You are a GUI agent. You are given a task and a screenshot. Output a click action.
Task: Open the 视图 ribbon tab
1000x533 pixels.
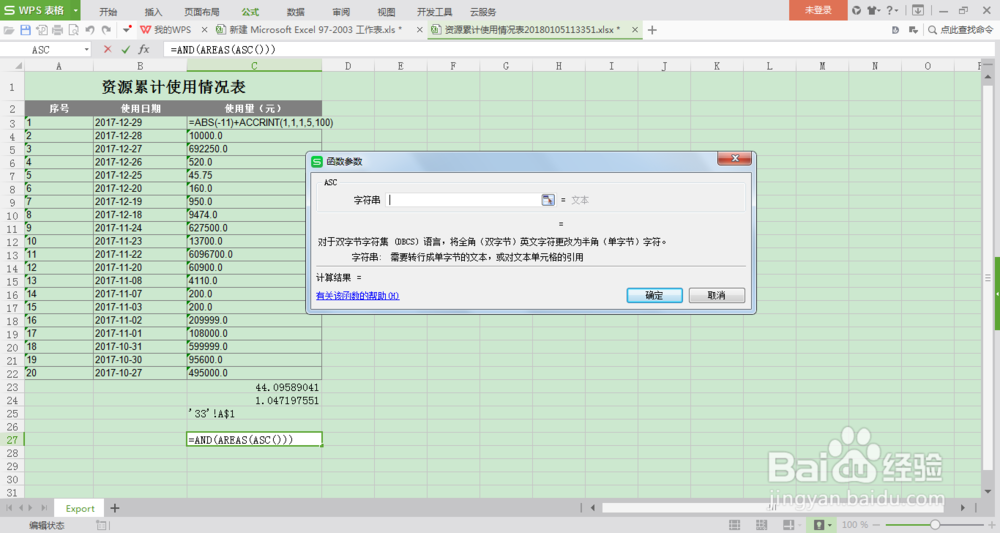click(386, 11)
